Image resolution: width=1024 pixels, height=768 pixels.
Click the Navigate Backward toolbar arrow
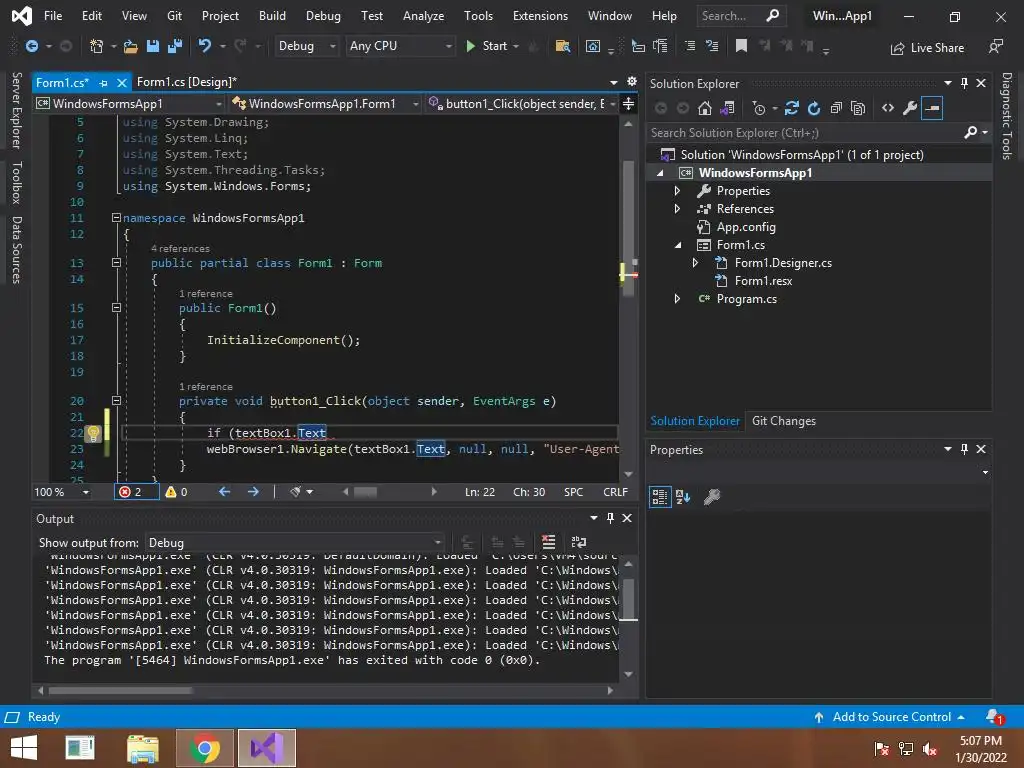click(x=31, y=46)
